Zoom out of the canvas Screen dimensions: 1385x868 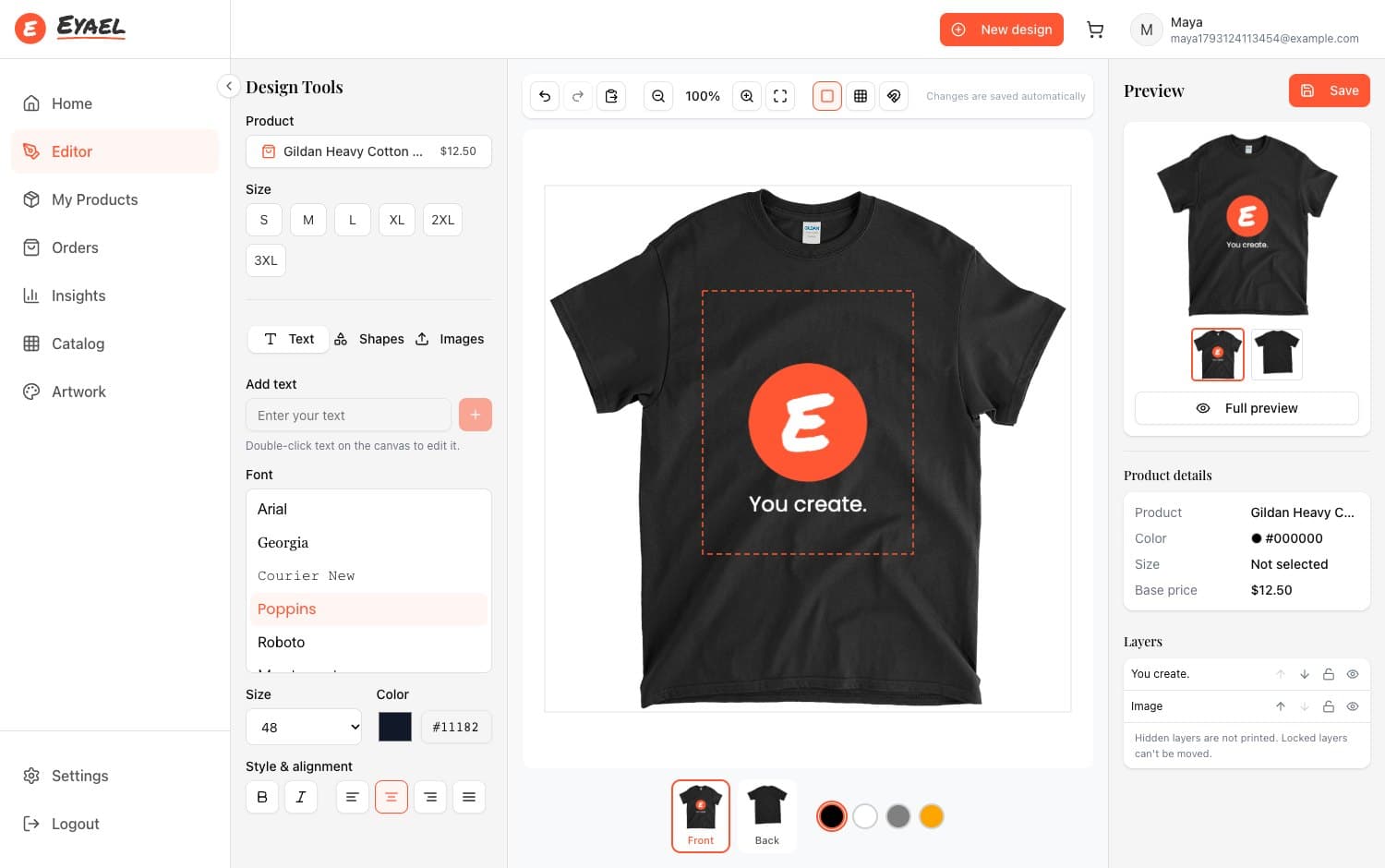click(658, 96)
